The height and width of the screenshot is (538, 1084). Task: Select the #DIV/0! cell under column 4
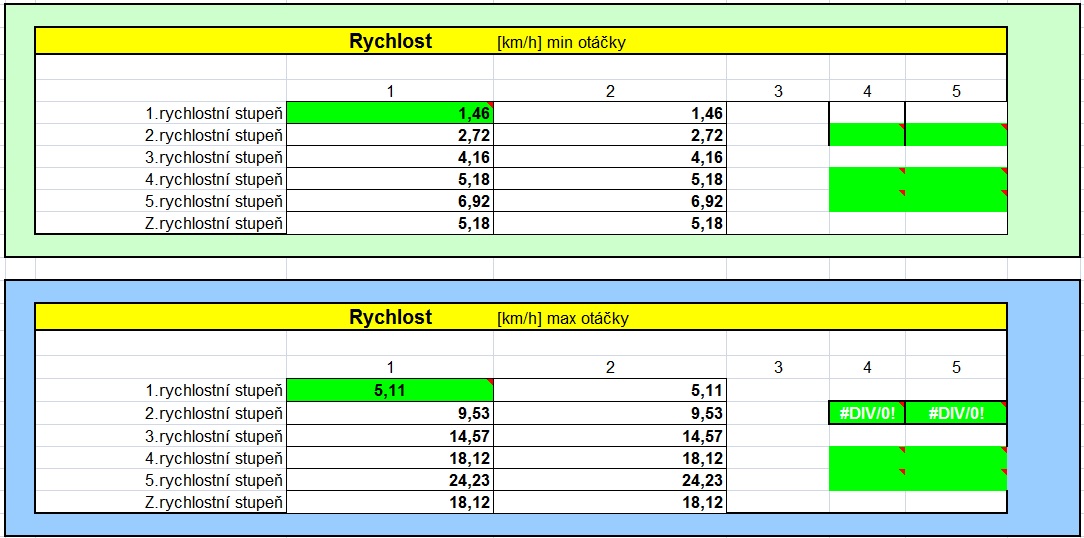[867, 413]
